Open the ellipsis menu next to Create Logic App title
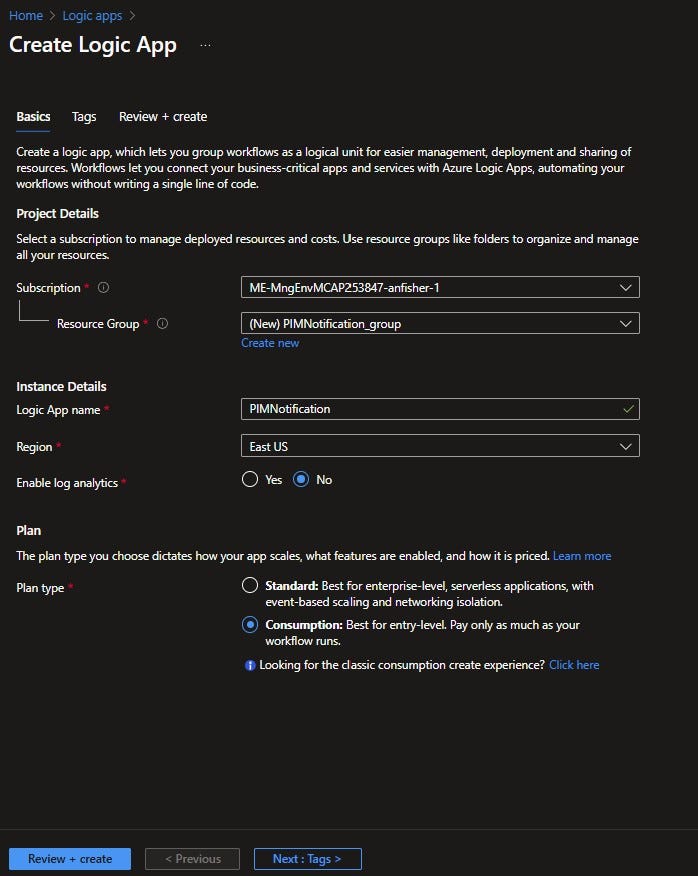This screenshot has width=698, height=876. tap(205, 45)
